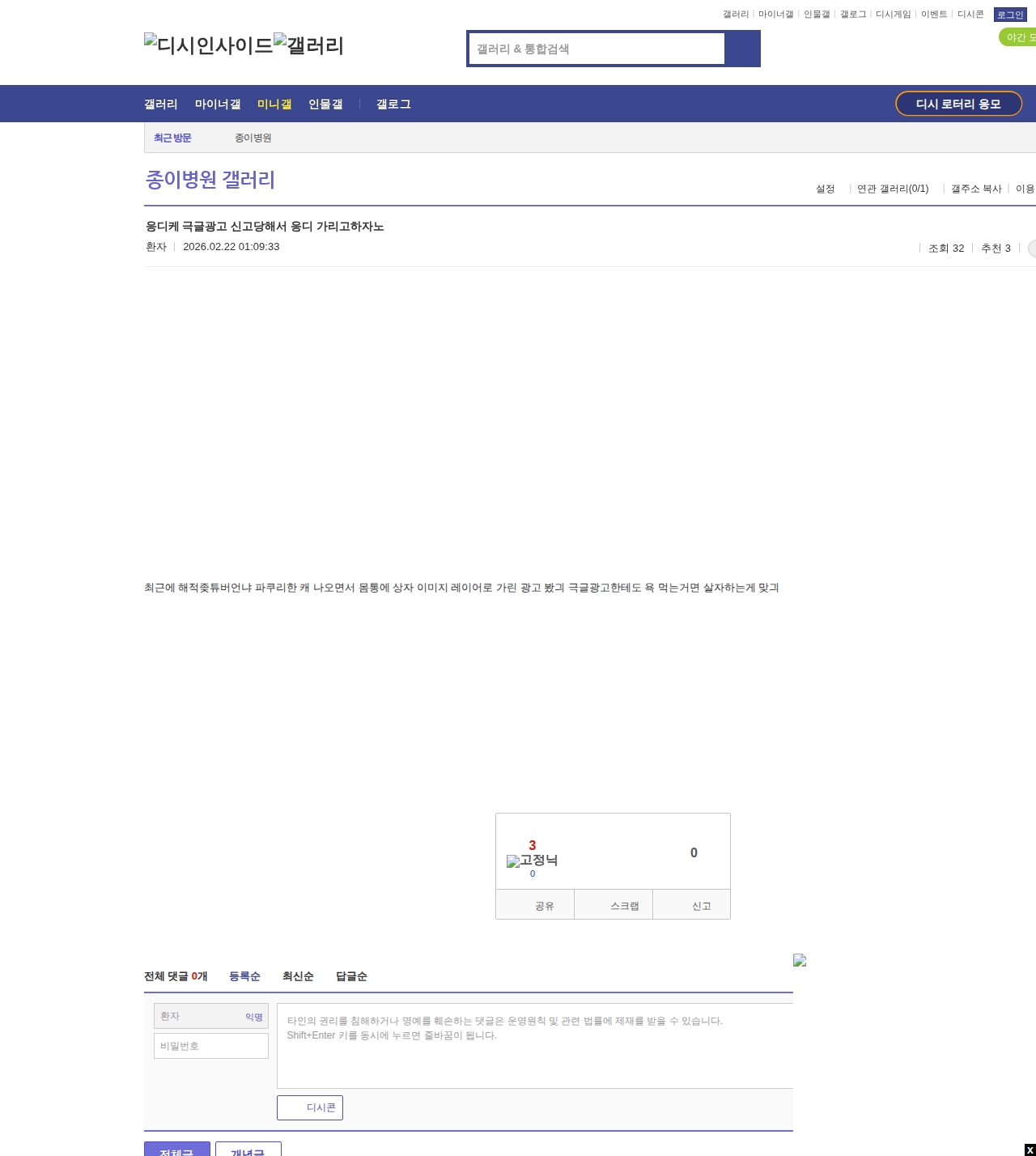Sort comments by 최신순
This screenshot has height=1156, width=1036.
(298, 976)
